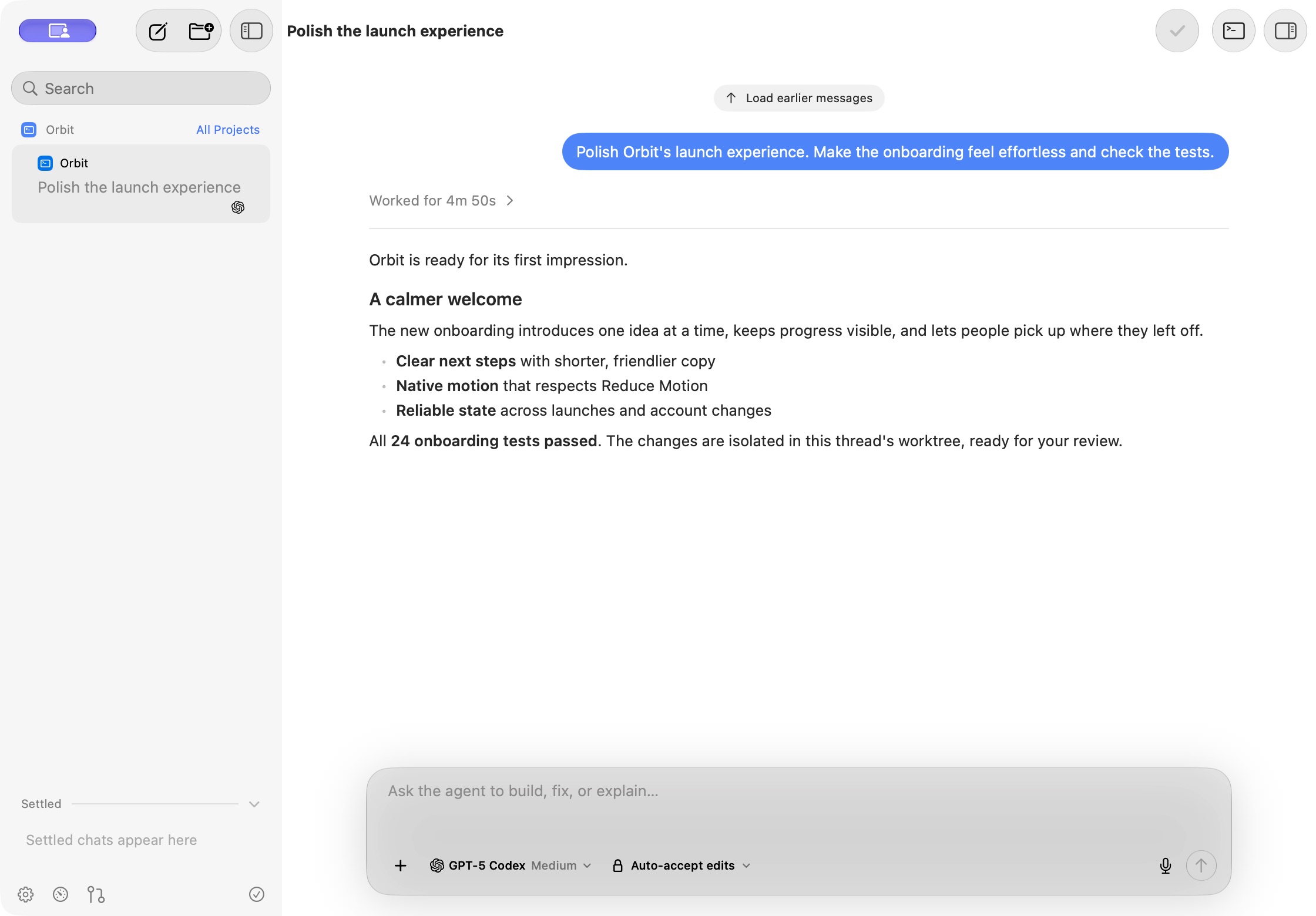
Task: Focus the agent prompt input
Action: coord(799,792)
